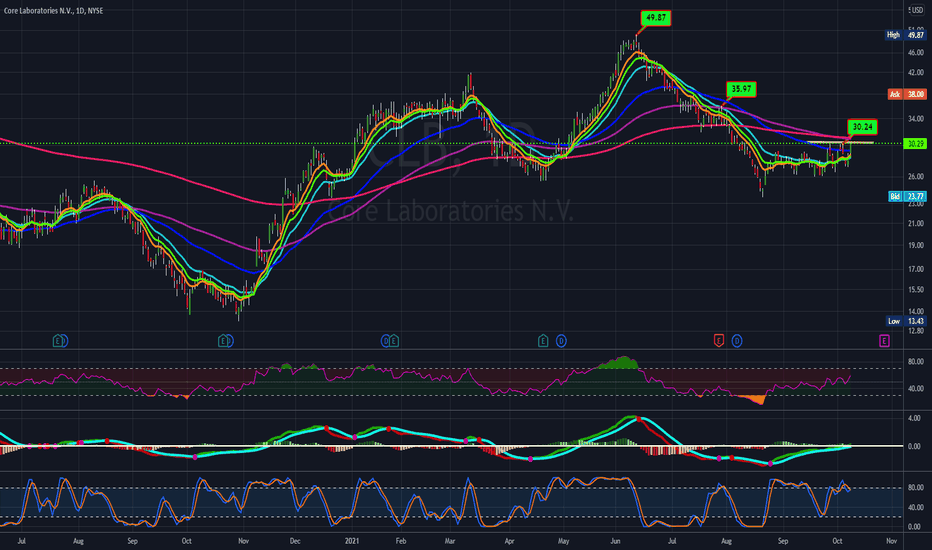
Task: Click the Core Laboratories N.V., 1D, NYSE title
Action: [x=53, y=11]
